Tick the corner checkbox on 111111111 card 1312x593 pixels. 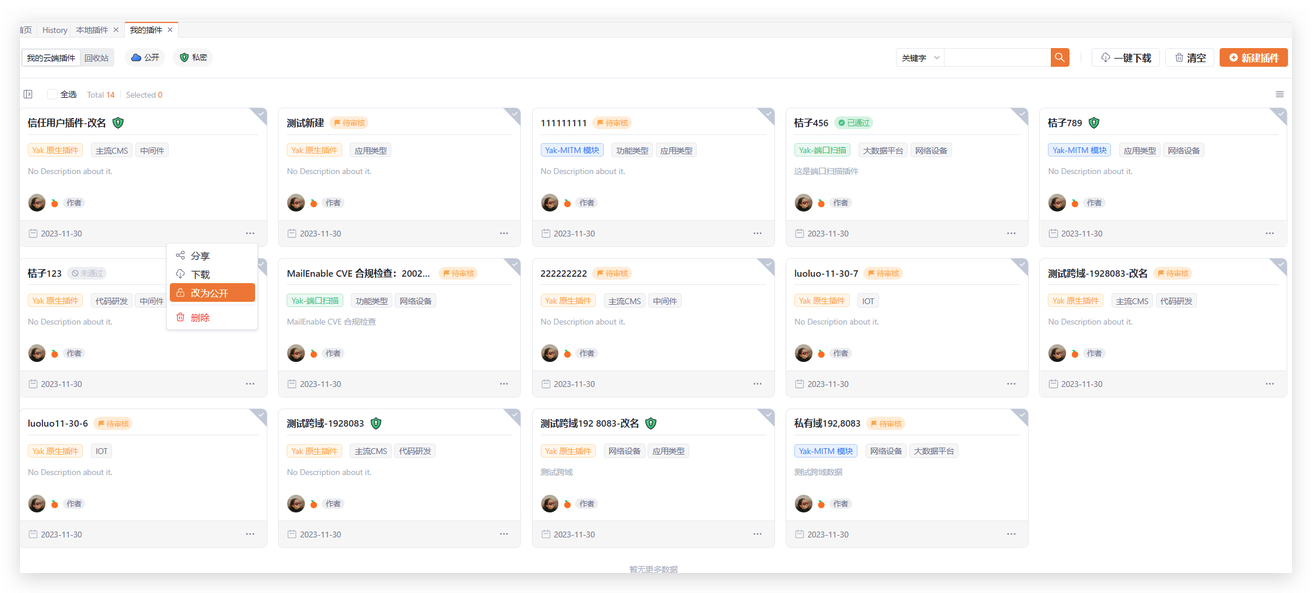(x=767, y=114)
